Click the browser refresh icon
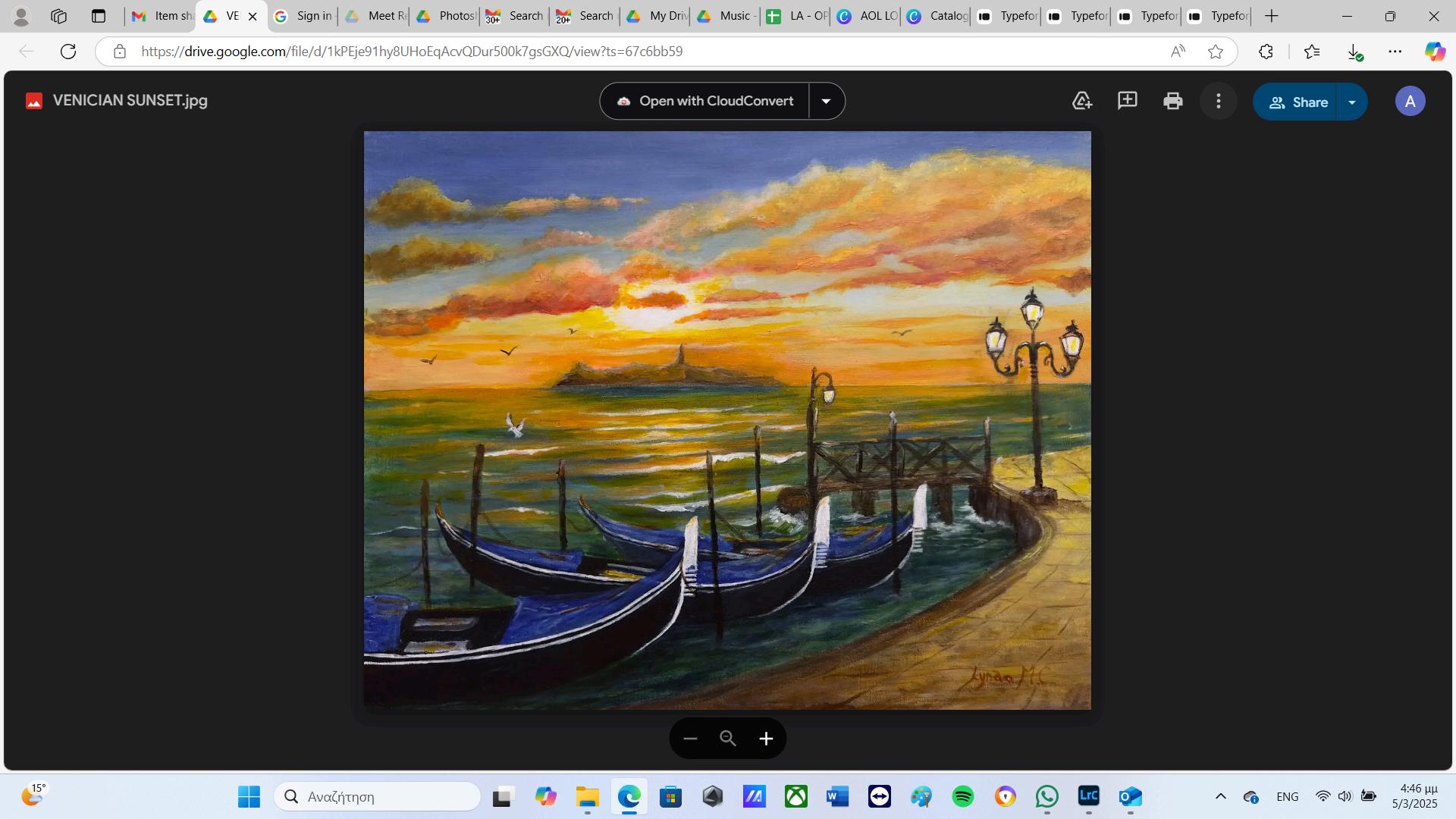This screenshot has height=819, width=1456. click(x=68, y=52)
